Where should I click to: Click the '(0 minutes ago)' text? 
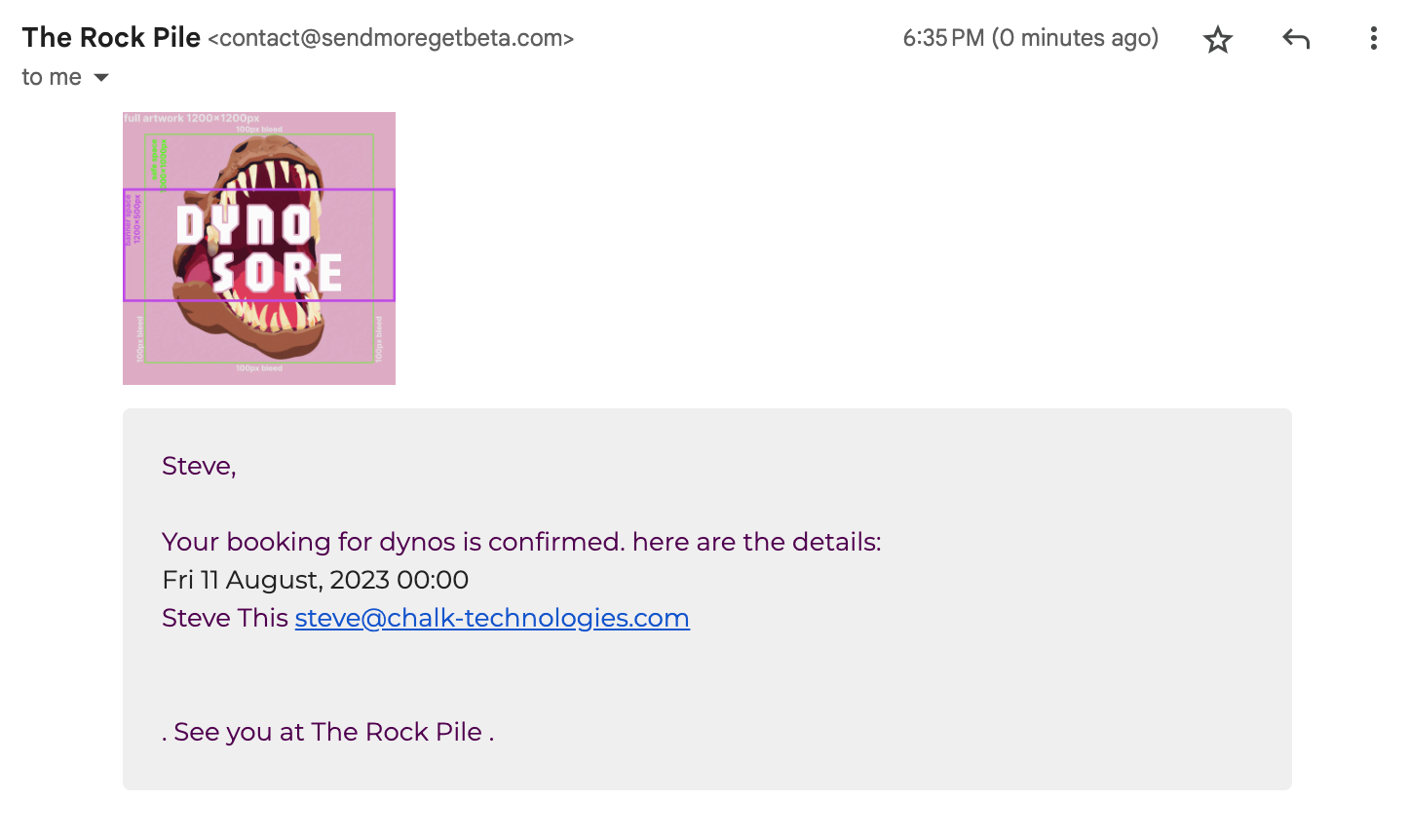1076,38
